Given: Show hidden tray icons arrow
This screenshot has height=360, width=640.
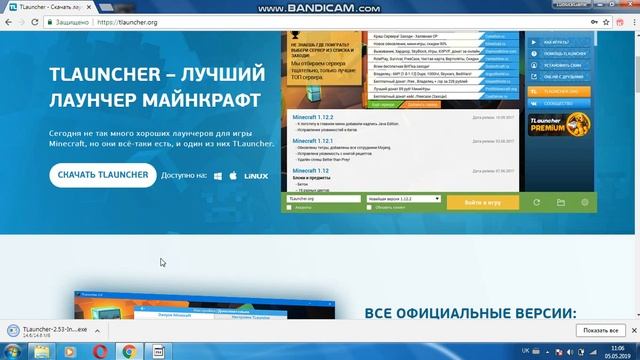Looking at the screenshot, I should click(x=548, y=352).
